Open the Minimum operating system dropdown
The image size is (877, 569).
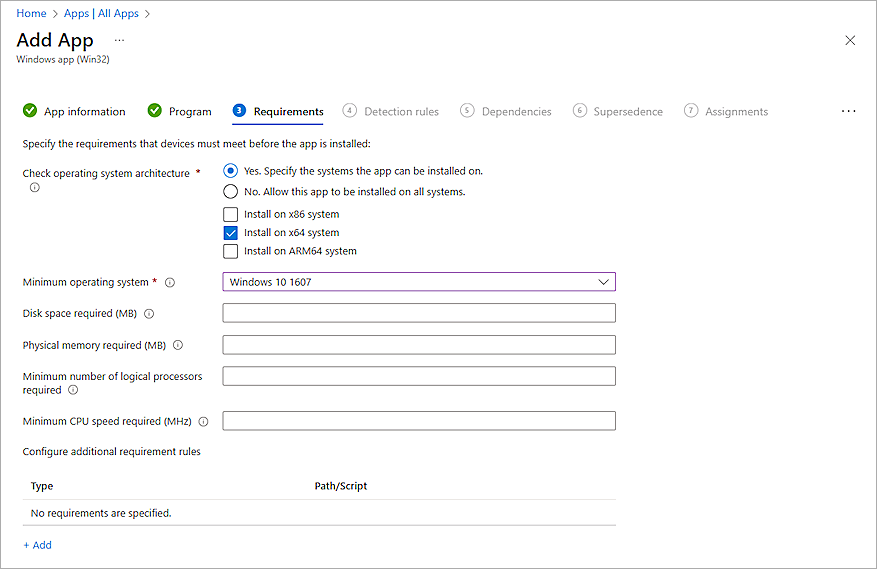click(x=419, y=282)
